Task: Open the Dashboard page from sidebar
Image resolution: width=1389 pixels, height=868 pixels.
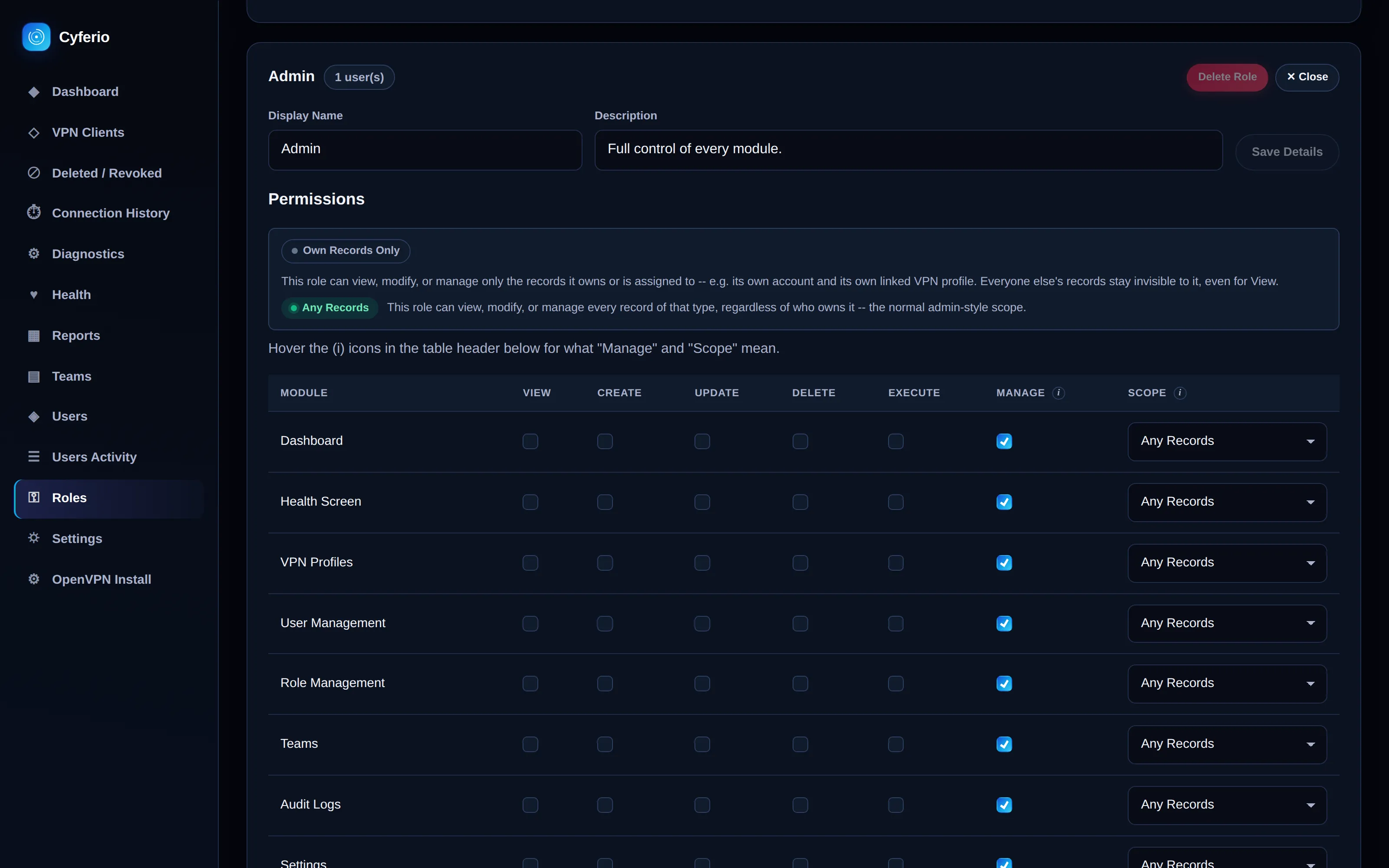Action: point(109,92)
